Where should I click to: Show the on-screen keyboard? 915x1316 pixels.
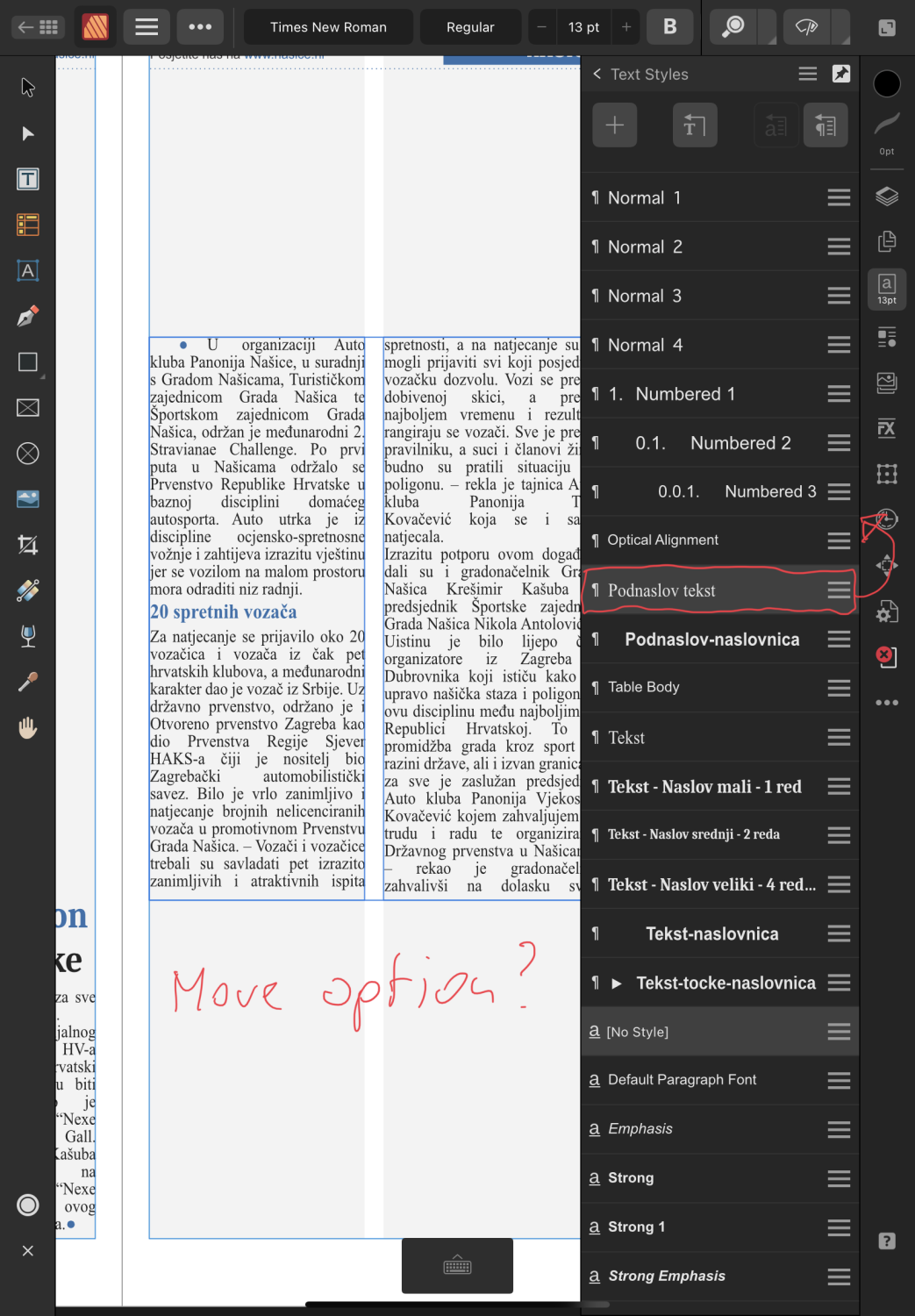click(457, 1266)
